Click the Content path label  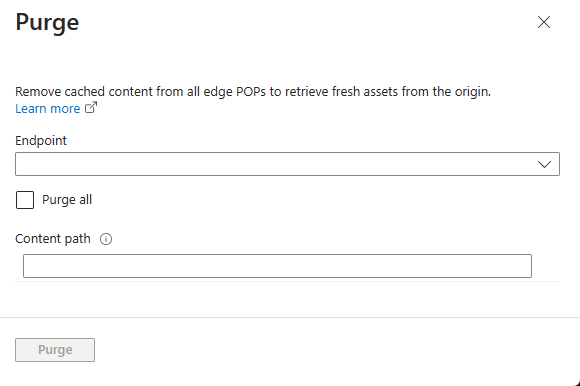53,239
